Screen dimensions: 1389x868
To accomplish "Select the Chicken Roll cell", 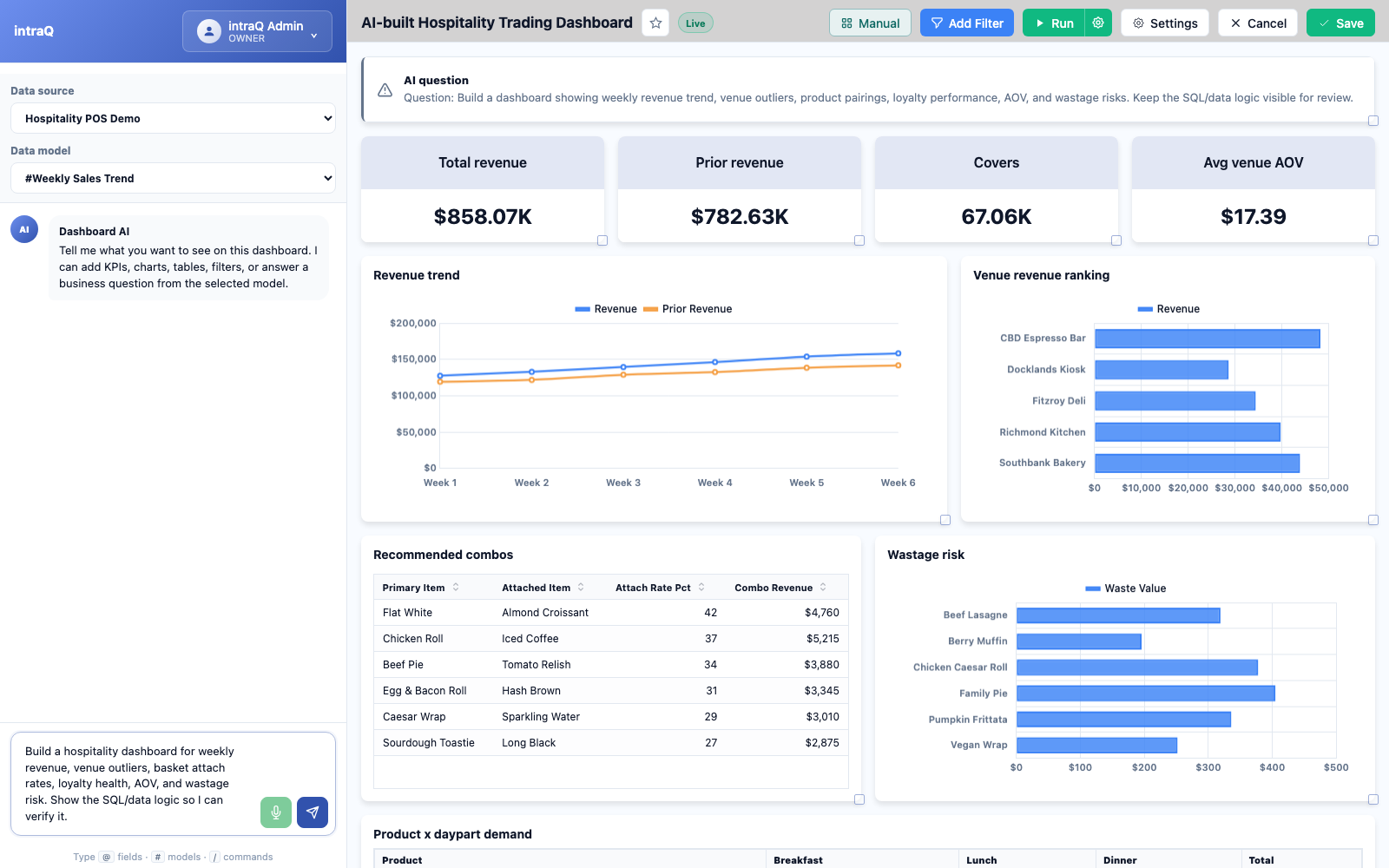I will [413, 639].
